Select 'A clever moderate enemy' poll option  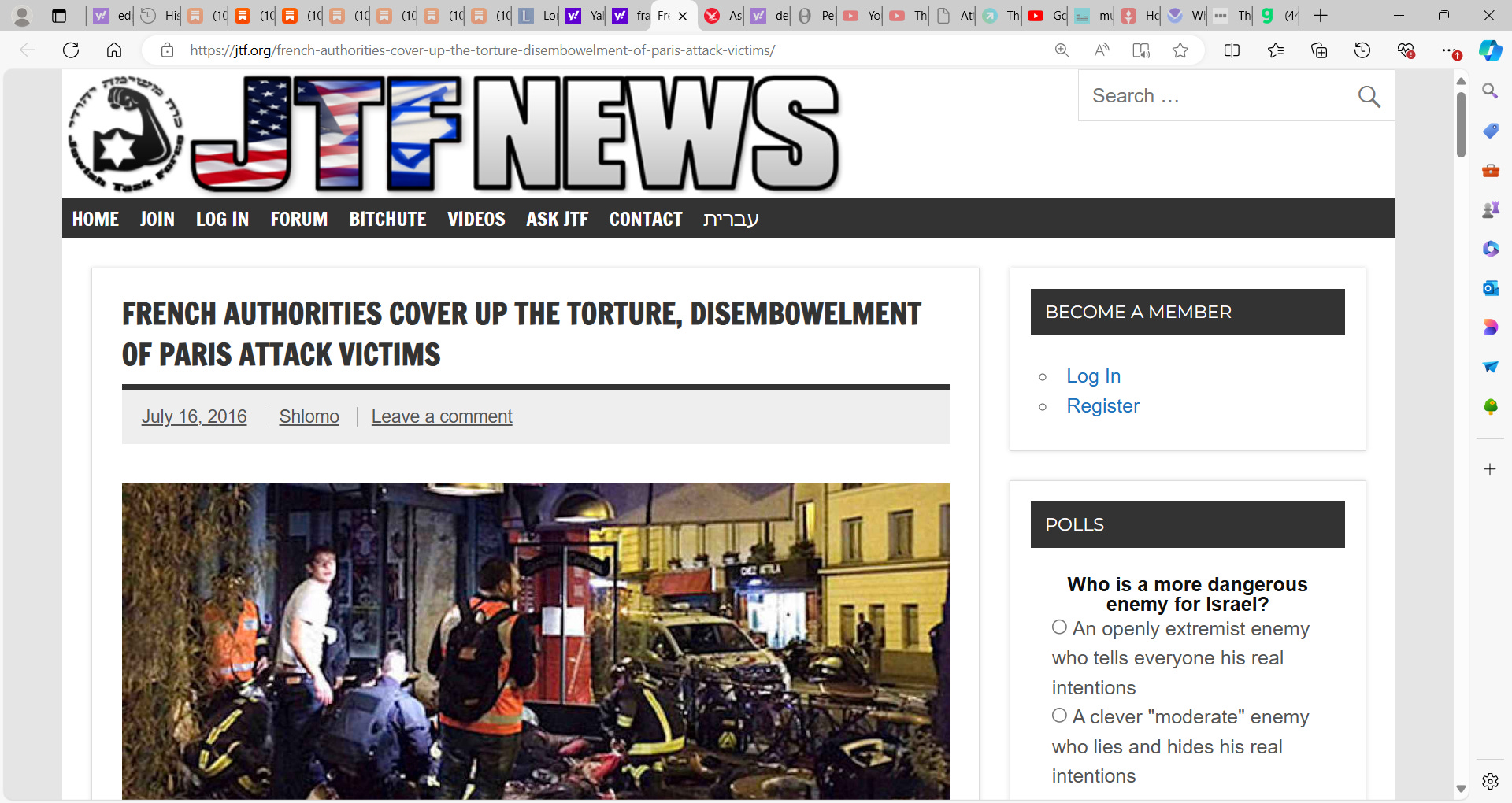tap(1059, 716)
